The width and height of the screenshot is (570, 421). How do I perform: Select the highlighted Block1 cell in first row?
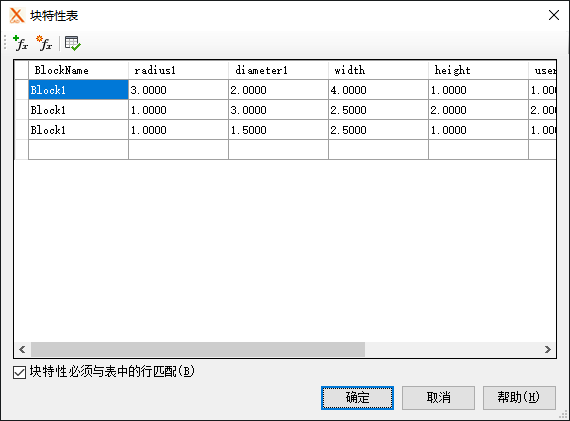(x=78, y=90)
